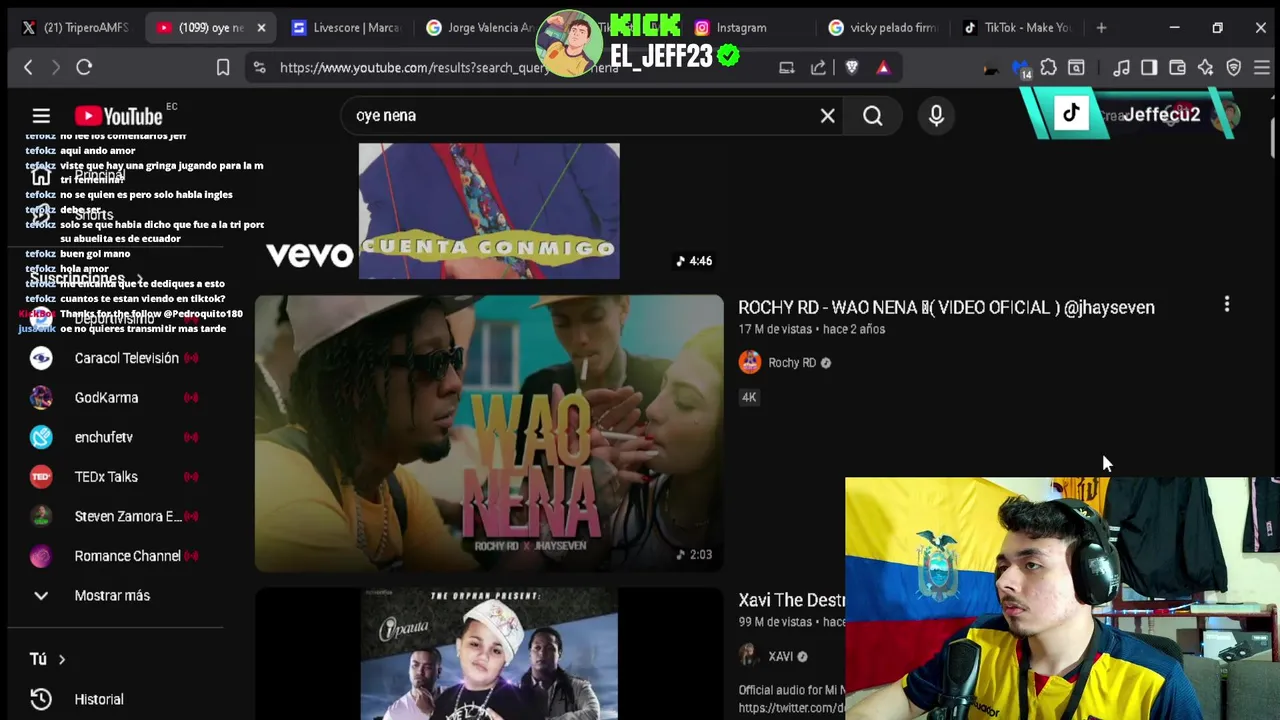The height and width of the screenshot is (720, 1280).
Task: Switch to the TikTok tab
Action: click(1018, 28)
